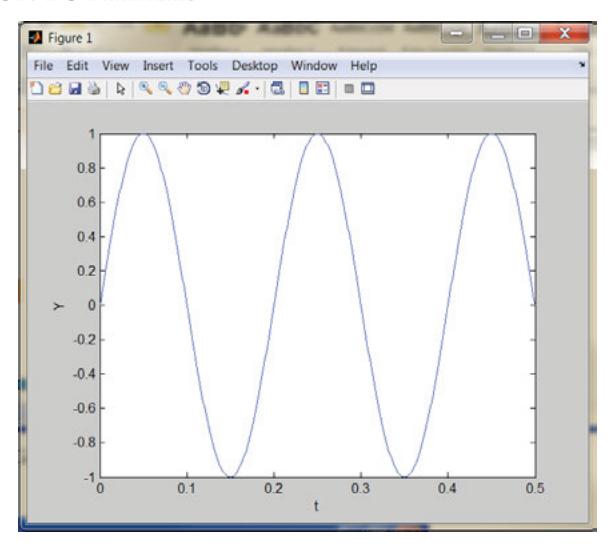Click the MATLAB icon in the title bar
Screen dimensions: 610x548
(35, 38)
